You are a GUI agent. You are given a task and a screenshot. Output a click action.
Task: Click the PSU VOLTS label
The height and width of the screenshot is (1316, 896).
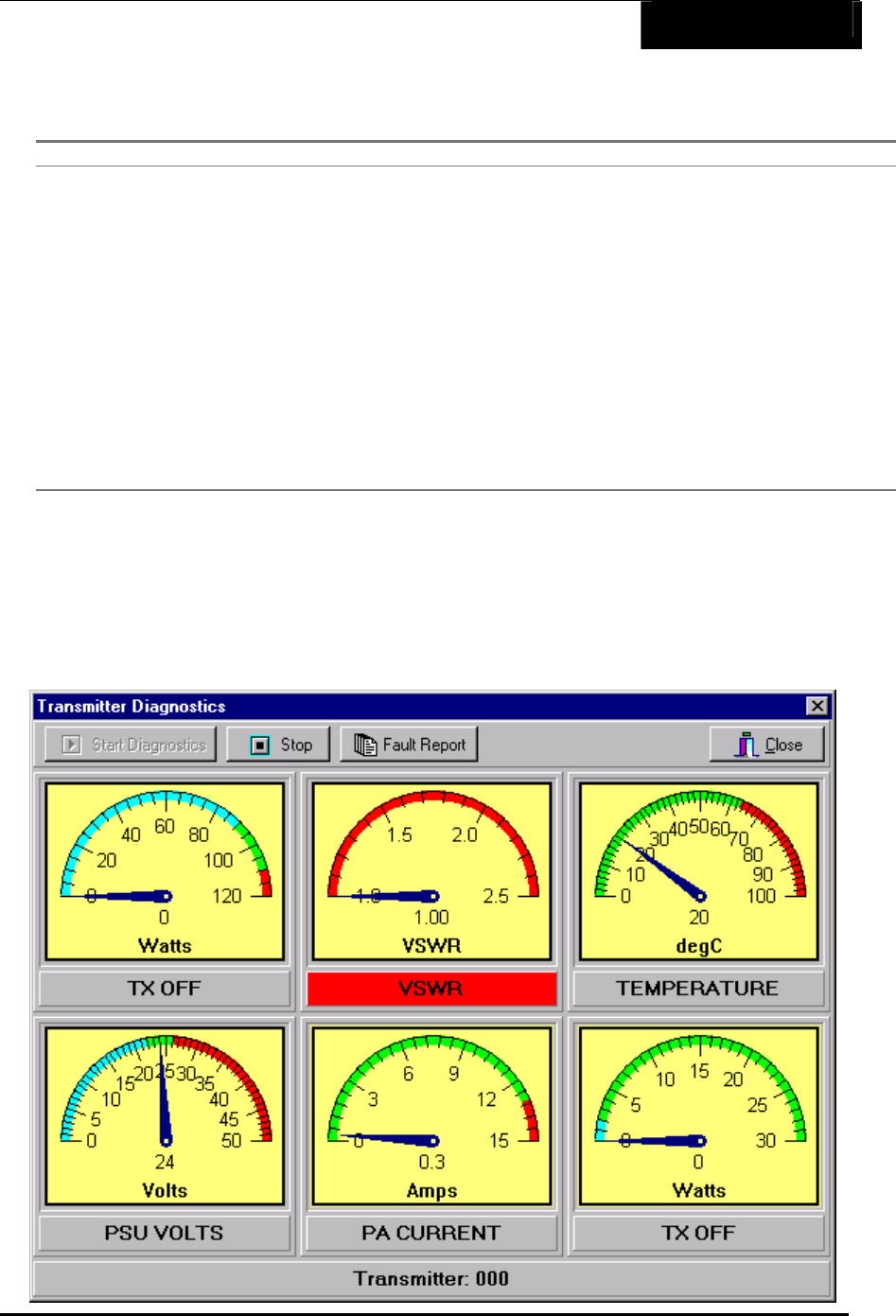(x=165, y=1234)
